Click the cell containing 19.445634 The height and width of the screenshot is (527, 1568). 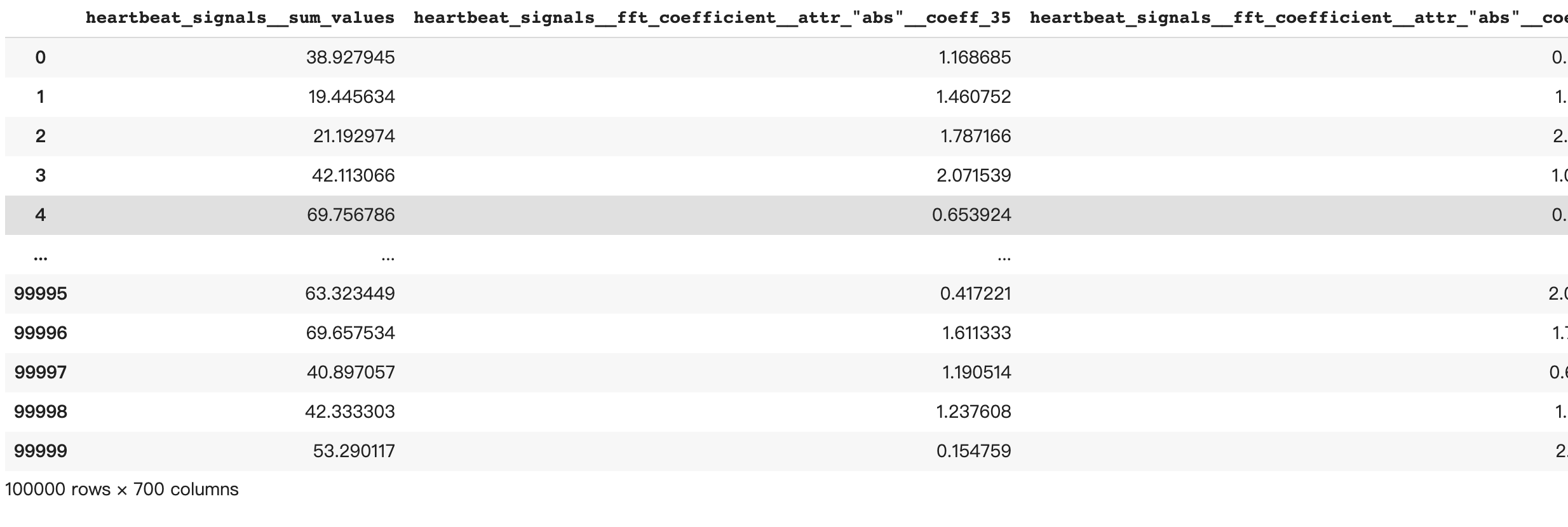pyautogui.click(x=351, y=97)
